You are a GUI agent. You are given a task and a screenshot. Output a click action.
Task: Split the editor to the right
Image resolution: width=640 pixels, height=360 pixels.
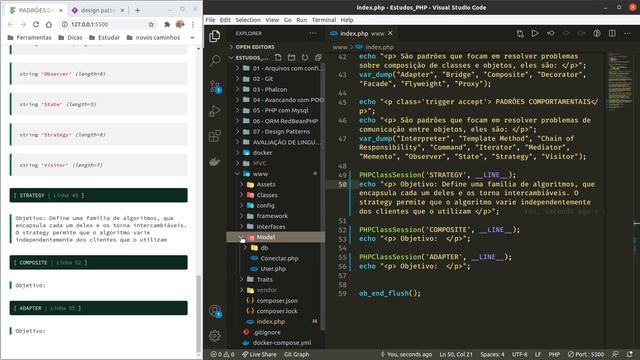point(612,33)
